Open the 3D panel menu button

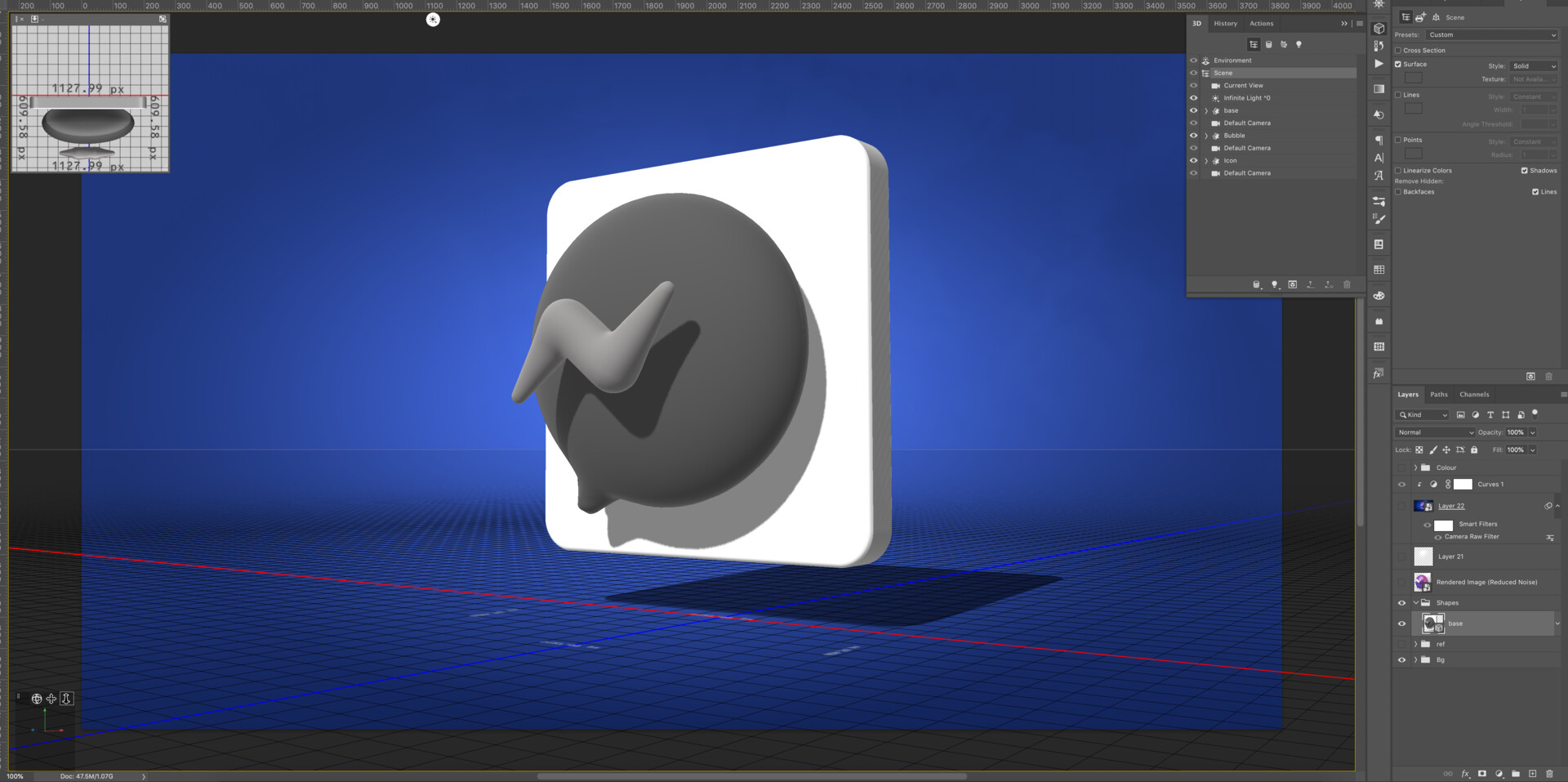[1359, 24]
